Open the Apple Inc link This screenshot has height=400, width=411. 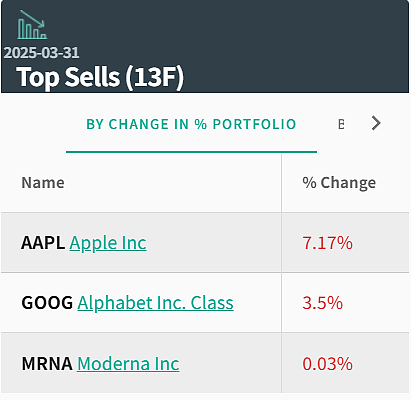click(x=108, y=243)
